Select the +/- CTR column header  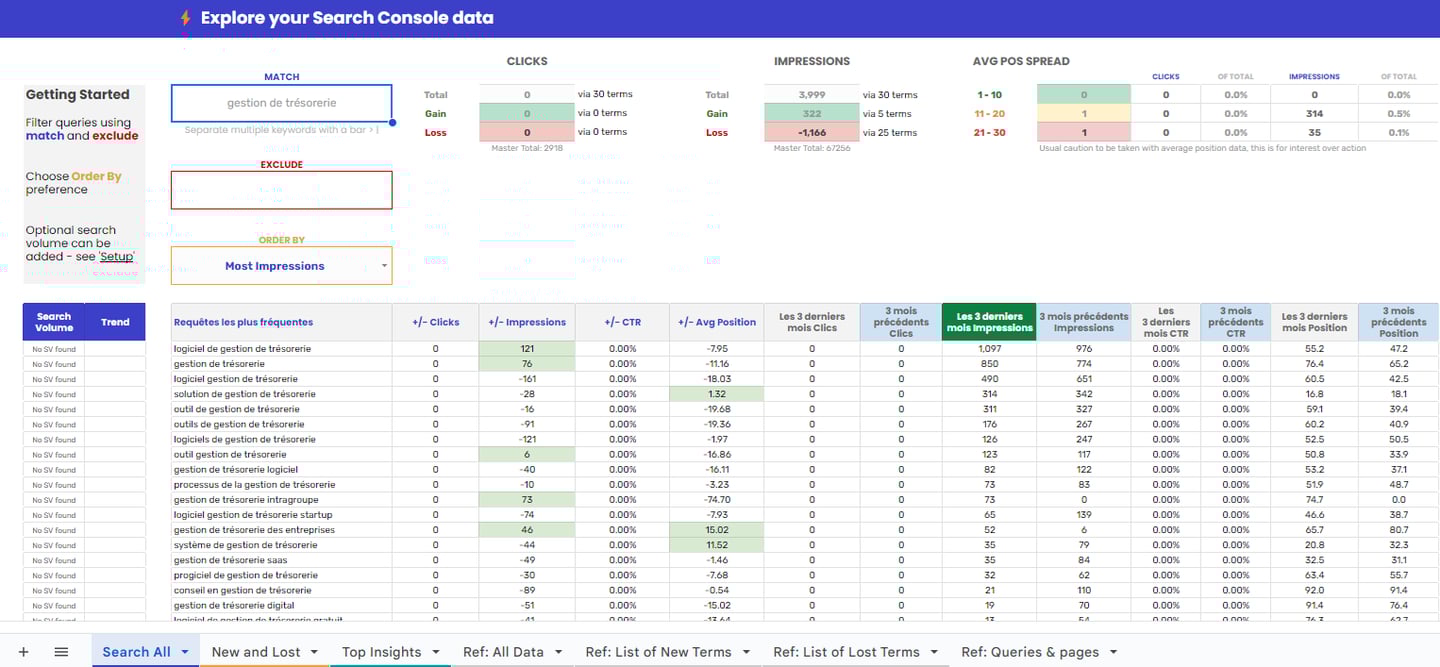[622, 322]
